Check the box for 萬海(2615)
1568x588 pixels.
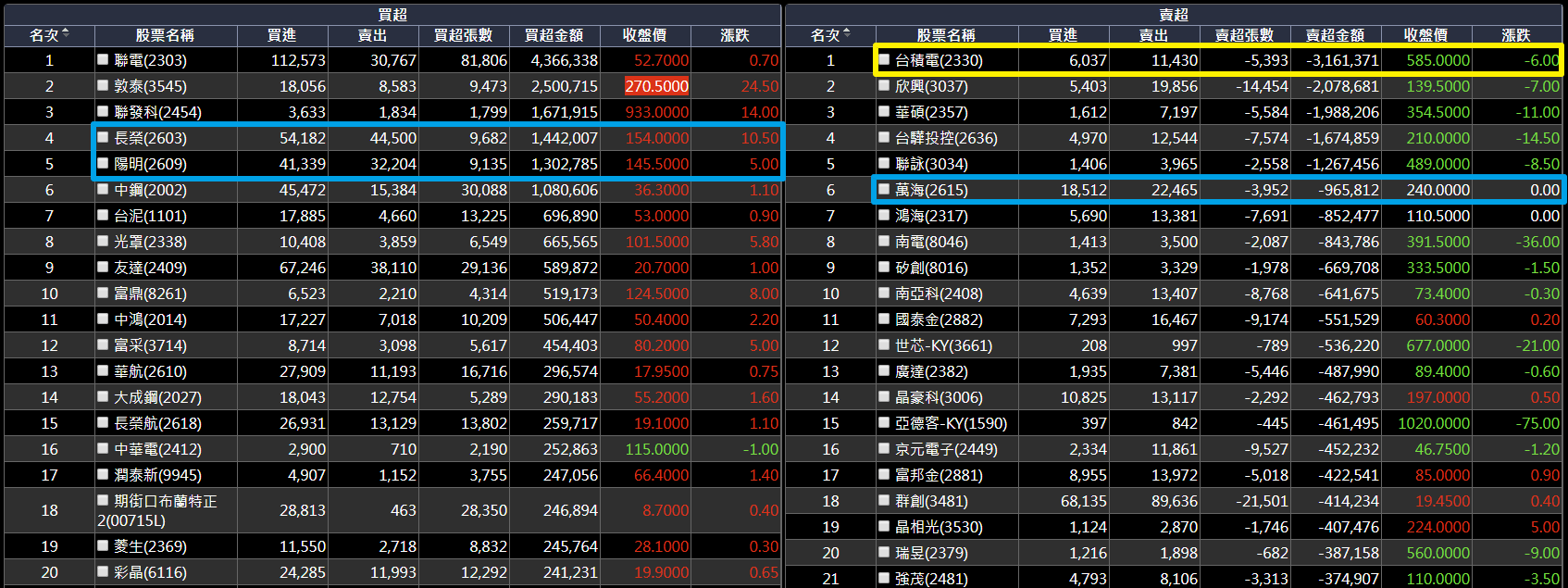pyautogui.click(x=884, y=189)
